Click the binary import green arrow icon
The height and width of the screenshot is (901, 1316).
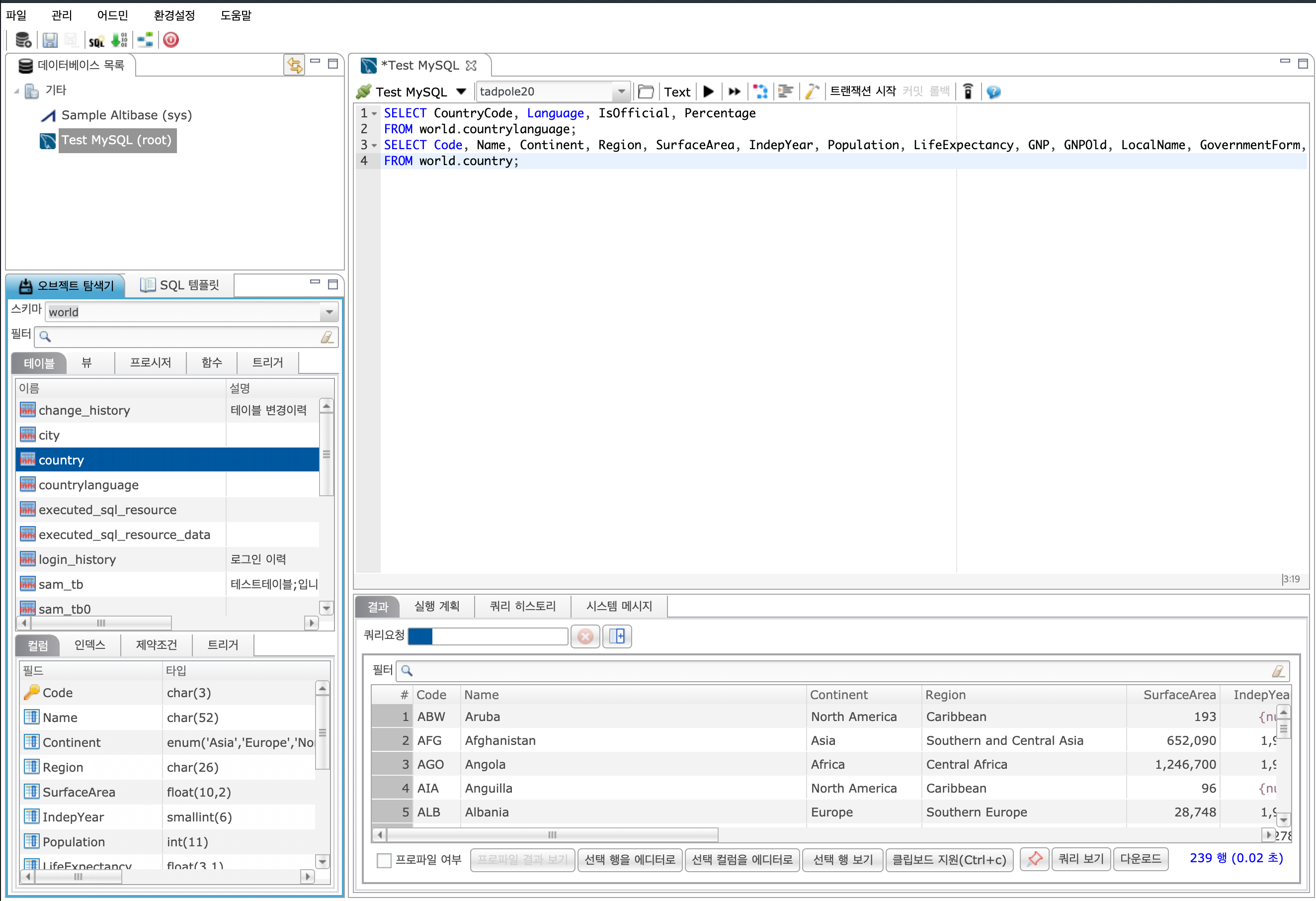[x=119, y=40]
